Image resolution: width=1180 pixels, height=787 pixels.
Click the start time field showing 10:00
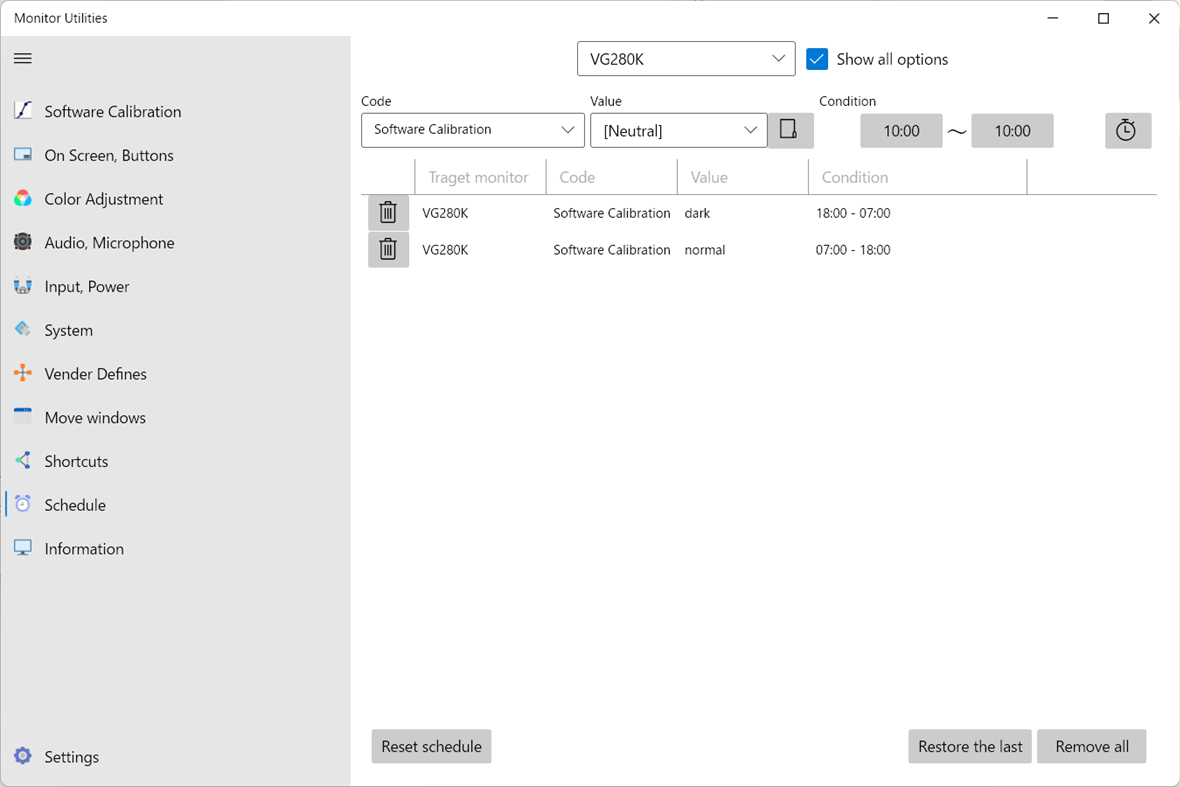(901, 130)
